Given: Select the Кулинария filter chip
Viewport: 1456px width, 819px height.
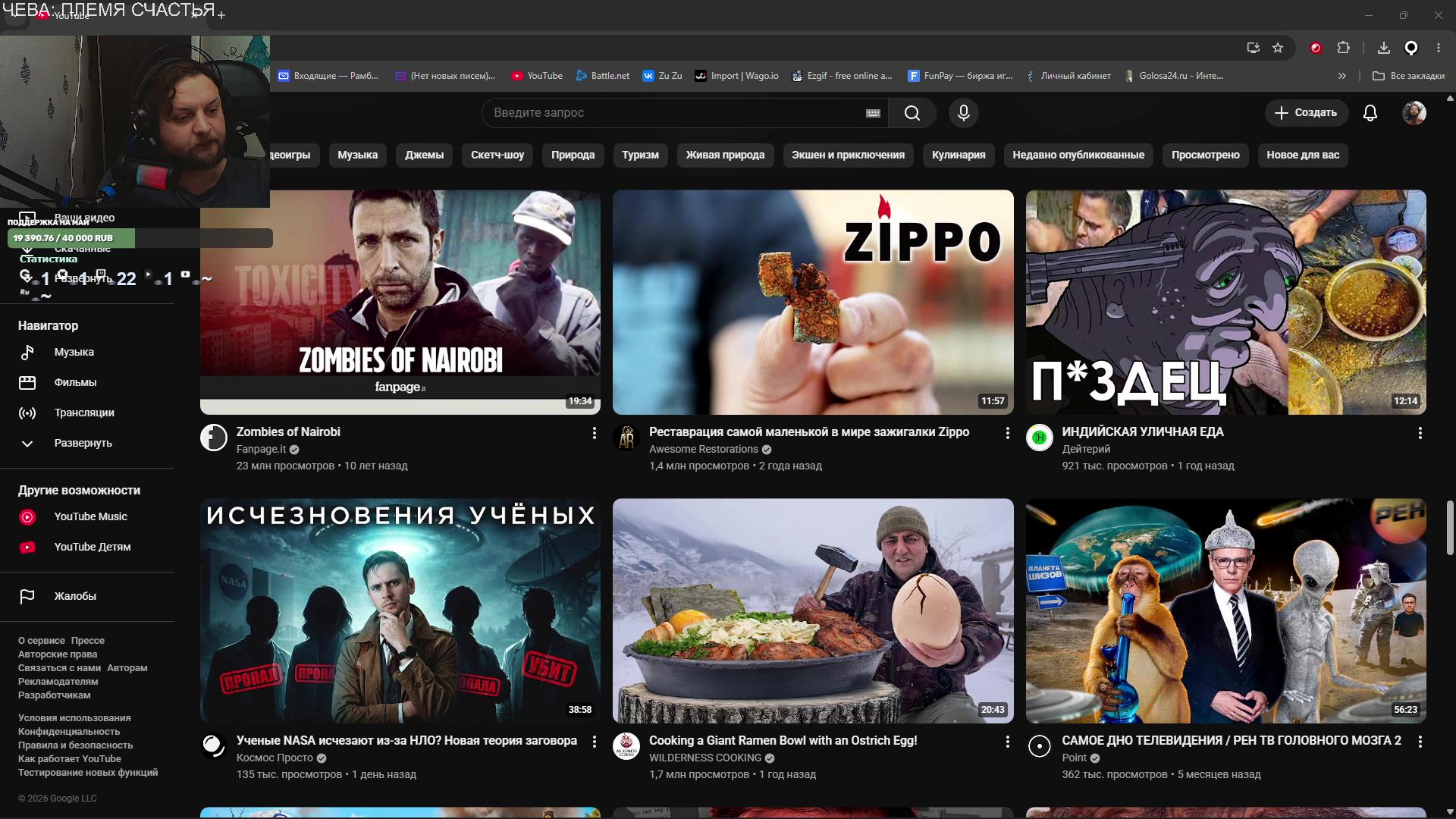Looking at the screenshot, I should 959,155.
